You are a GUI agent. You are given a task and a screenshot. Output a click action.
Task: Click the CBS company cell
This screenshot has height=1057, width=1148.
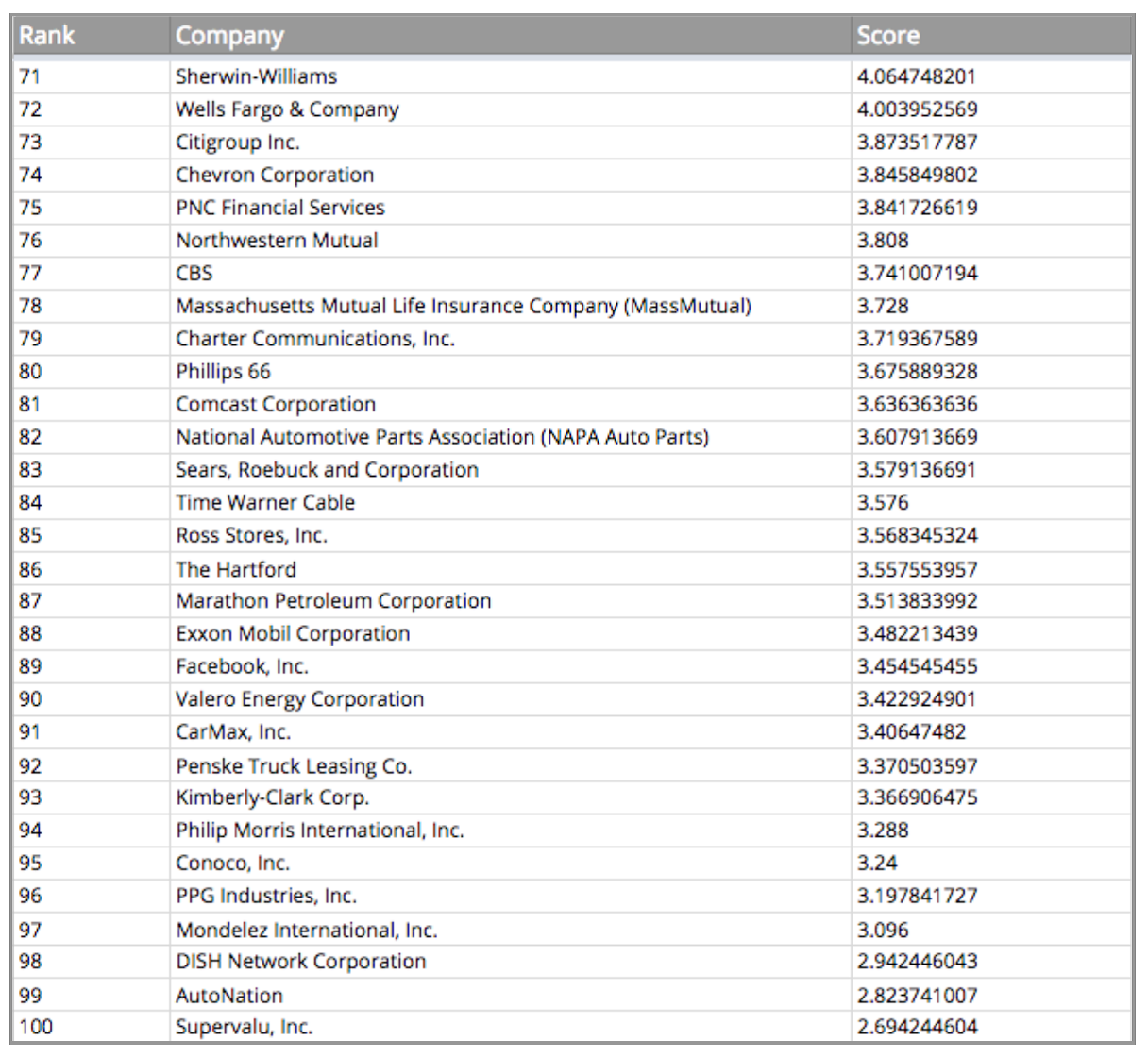(511, 273)
